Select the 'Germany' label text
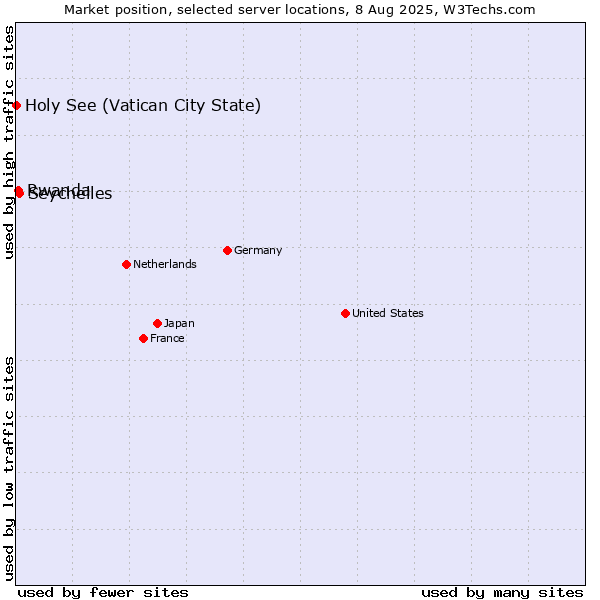The width and height of the screenshot is (600, 600). [258, 251]
